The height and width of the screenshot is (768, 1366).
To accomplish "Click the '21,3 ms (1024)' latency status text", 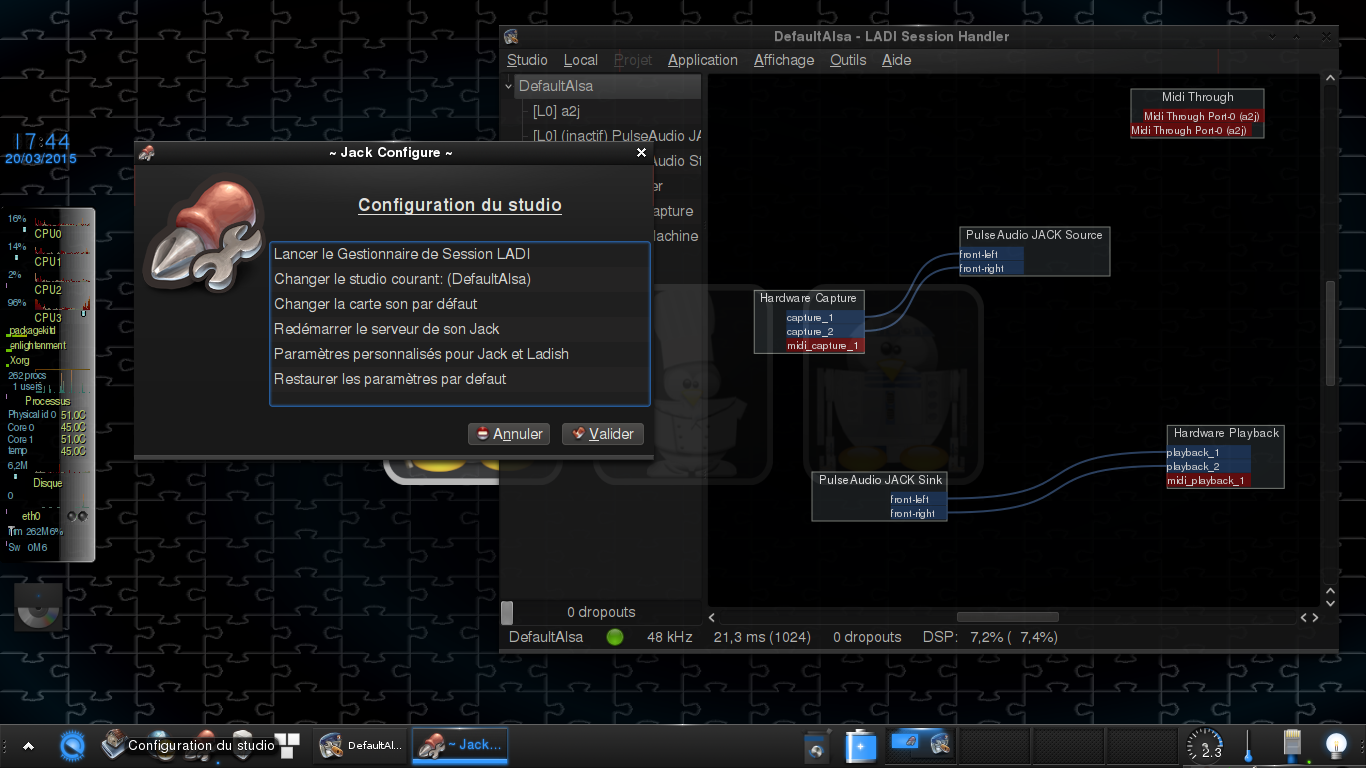I will (x=762, y=637).
